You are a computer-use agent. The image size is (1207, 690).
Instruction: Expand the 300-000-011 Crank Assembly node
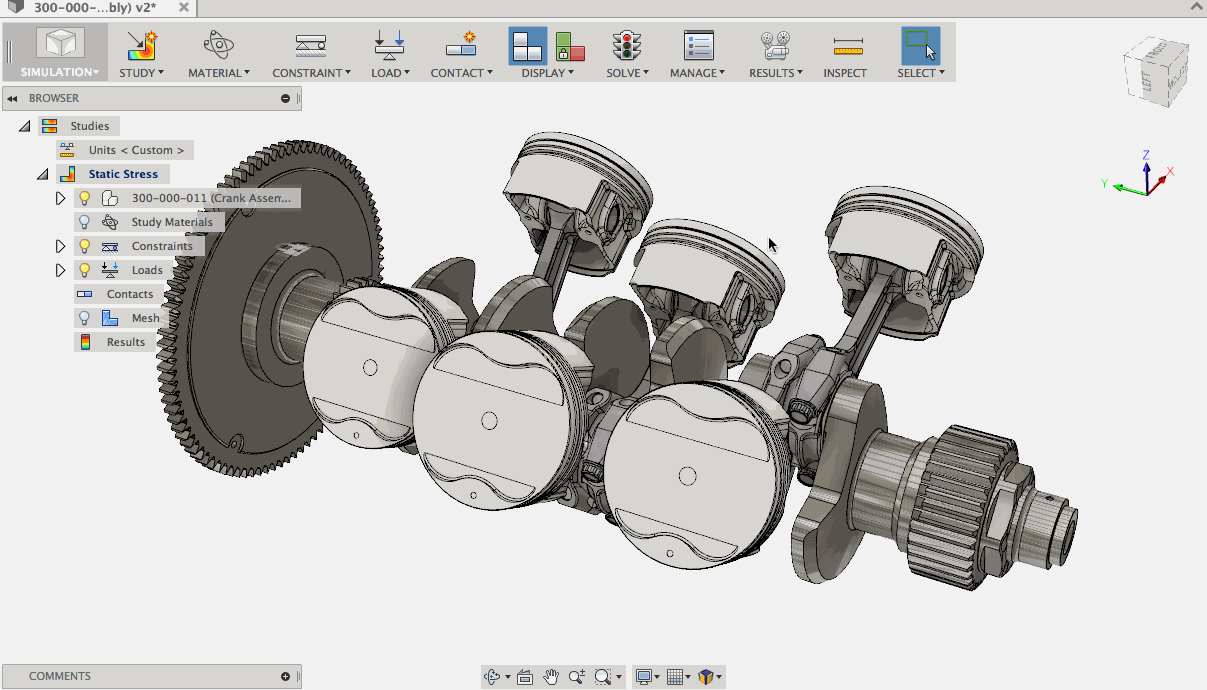tap(60, 197)
